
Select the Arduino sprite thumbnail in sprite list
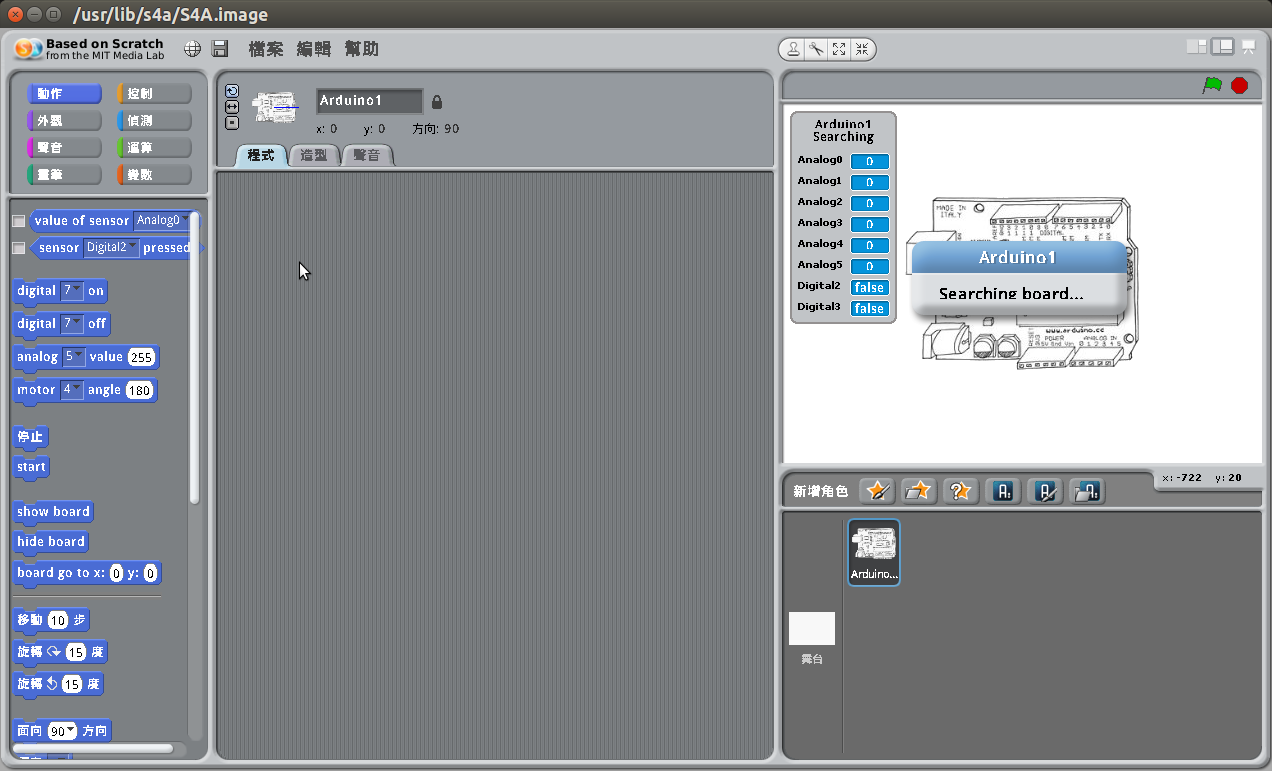coord(874,552)
